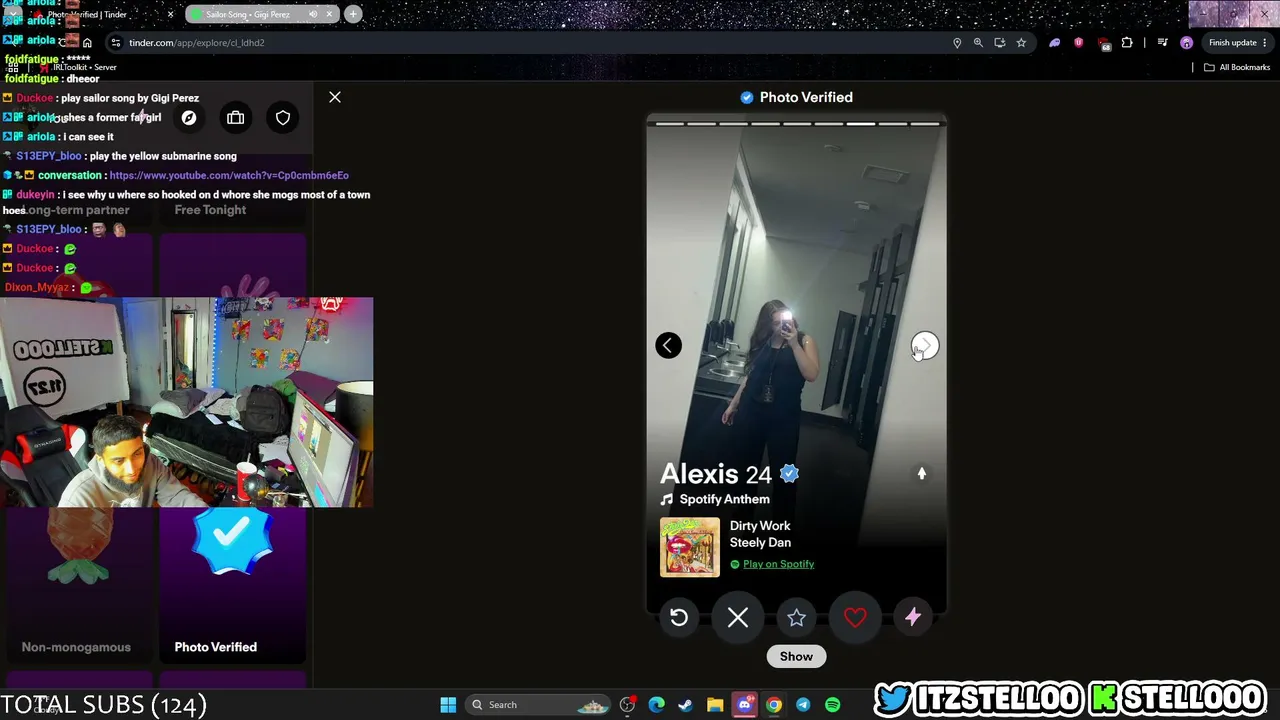1280x720 pixels.
Task: Open the All Bookmarks folder
Action: pyautogui.click(x=1236, y=67)
